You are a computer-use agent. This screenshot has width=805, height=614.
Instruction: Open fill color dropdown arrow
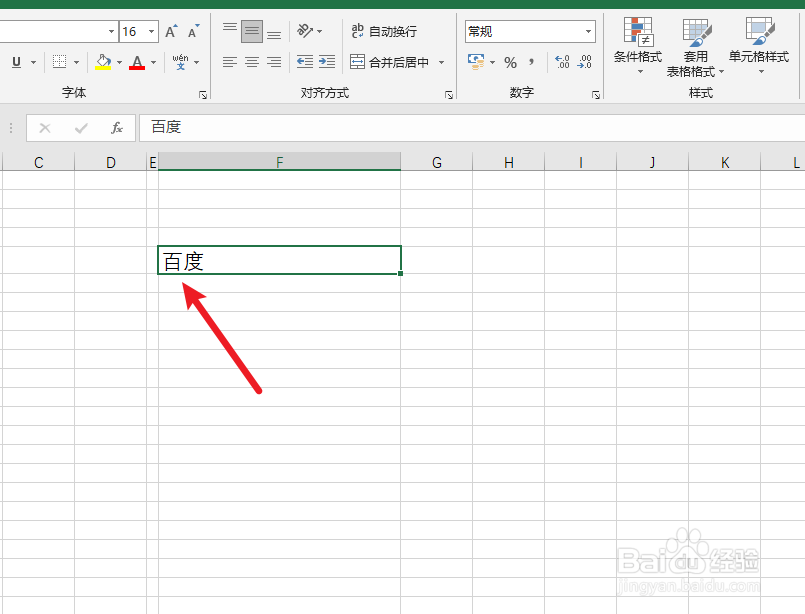coord(120,63)
